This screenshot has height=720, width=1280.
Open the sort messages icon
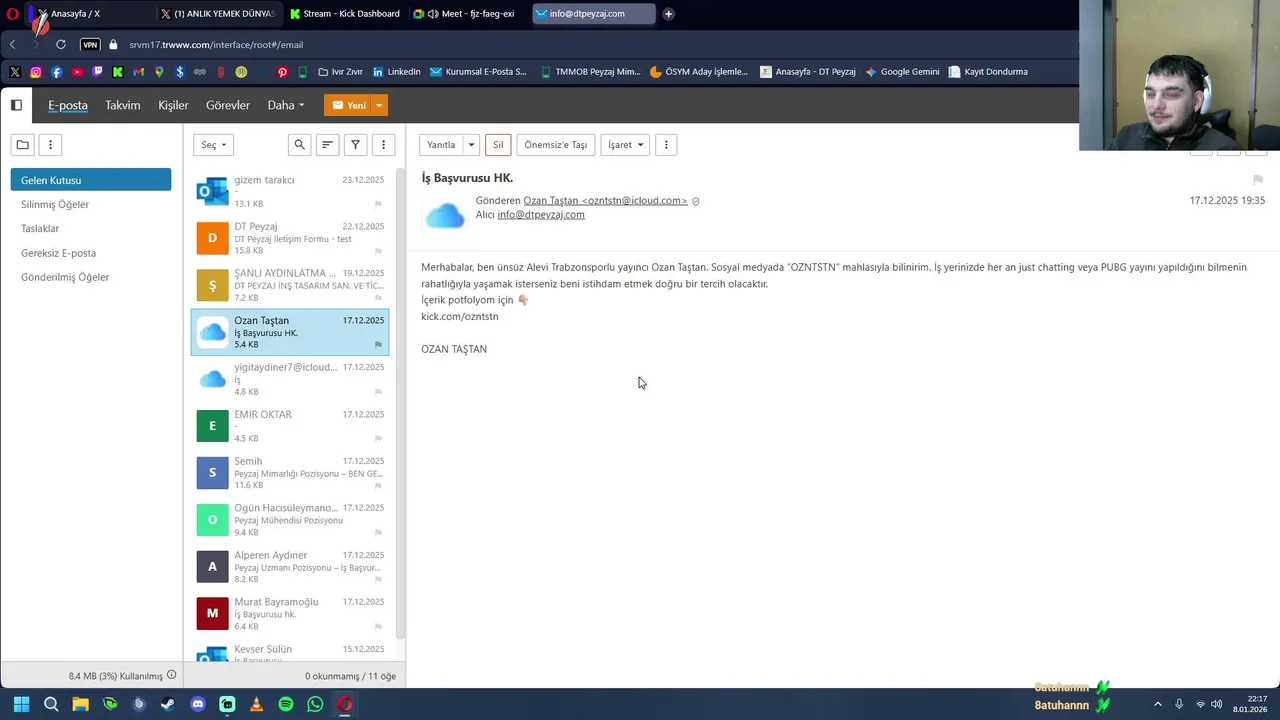pos(327,145)
